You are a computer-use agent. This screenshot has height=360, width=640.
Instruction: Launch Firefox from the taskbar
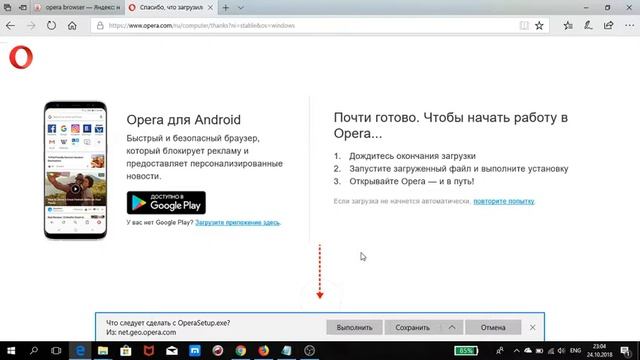tap(264, 351)
